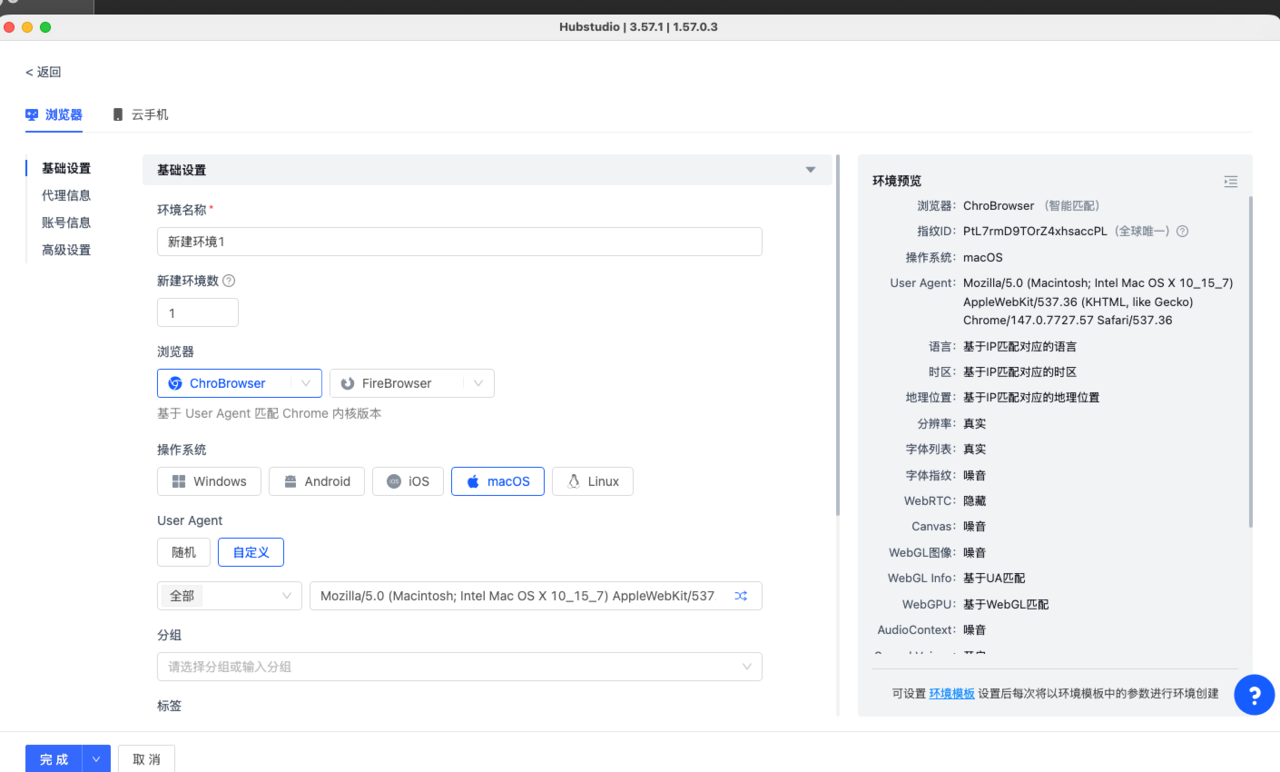The height and width of the screenshot is (772, 1280).
Task: Click the WebGPU value 基于WebGL匹配
Action: pyautogui.click(x=1006, y=604)
